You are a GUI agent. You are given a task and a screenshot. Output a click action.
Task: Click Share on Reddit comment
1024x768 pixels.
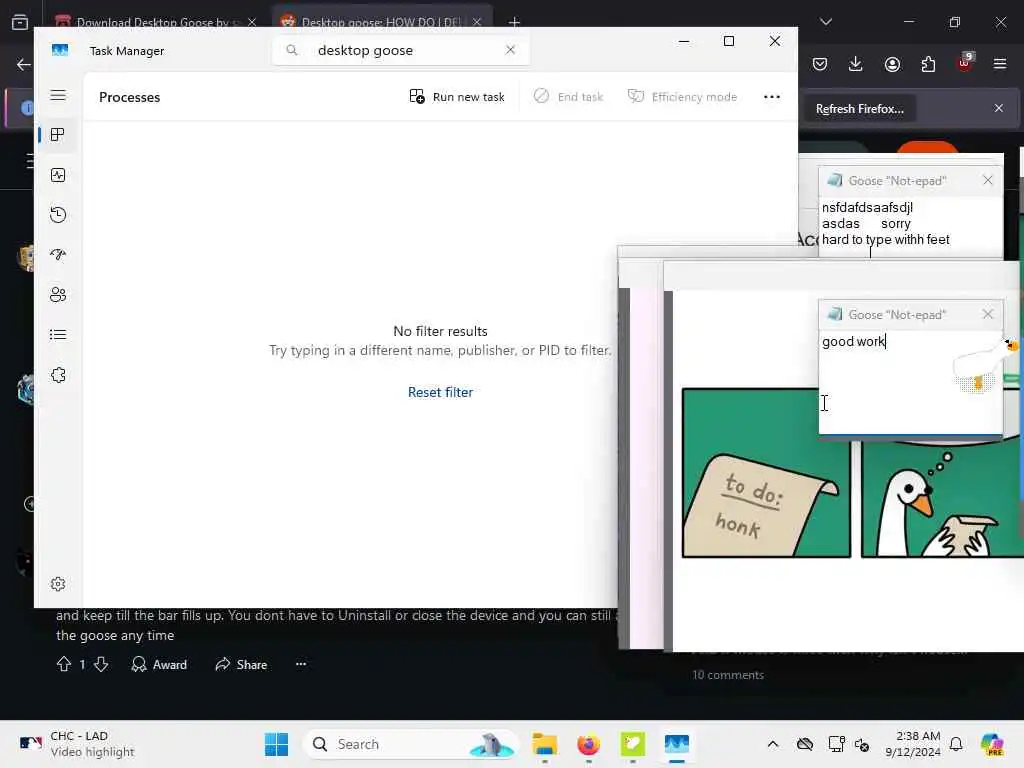coord(241,664)
